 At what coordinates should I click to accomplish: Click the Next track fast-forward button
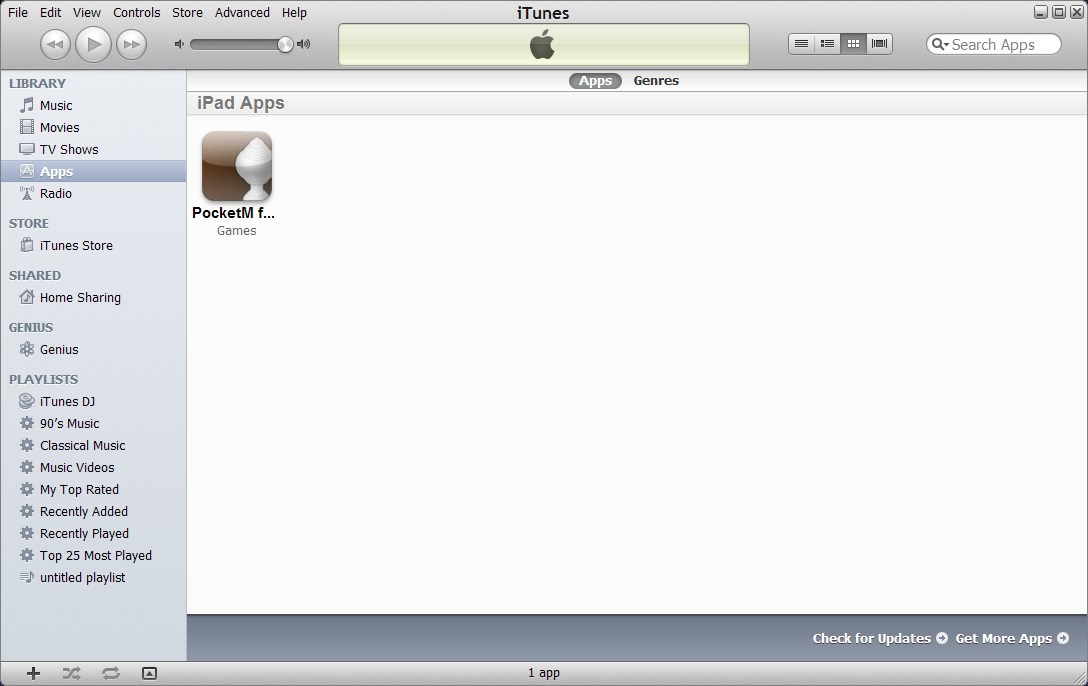tap(131, 45)
